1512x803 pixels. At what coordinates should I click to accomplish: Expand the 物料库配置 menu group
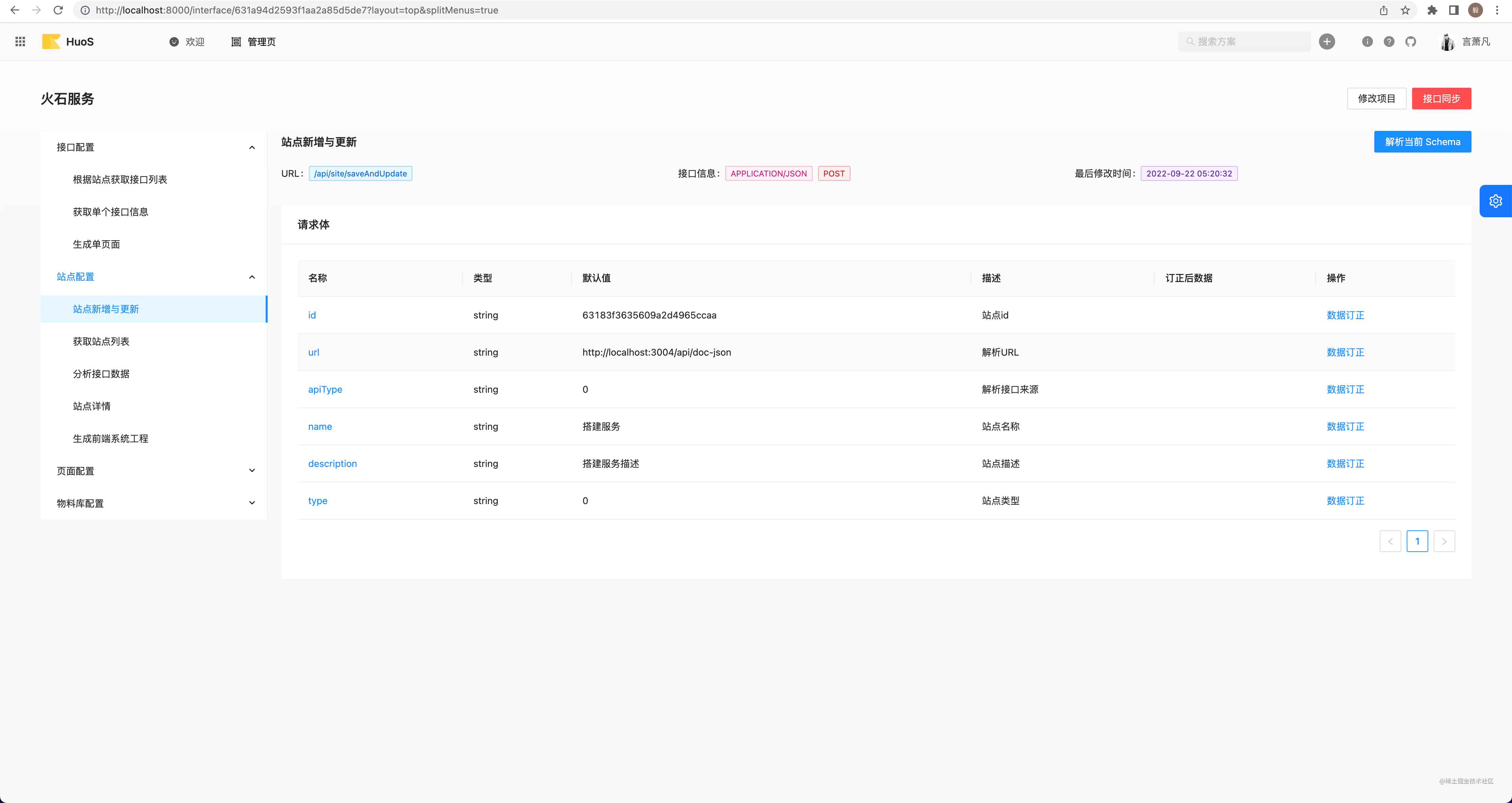pos(252,503)
